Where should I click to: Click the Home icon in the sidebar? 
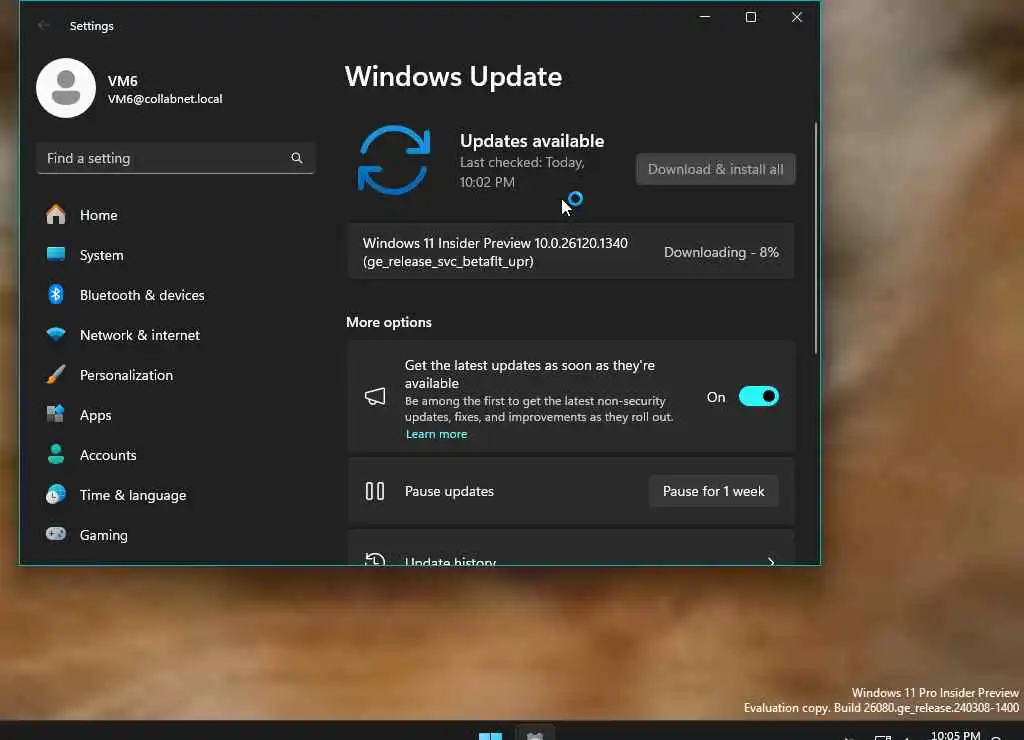coord(56,214)
